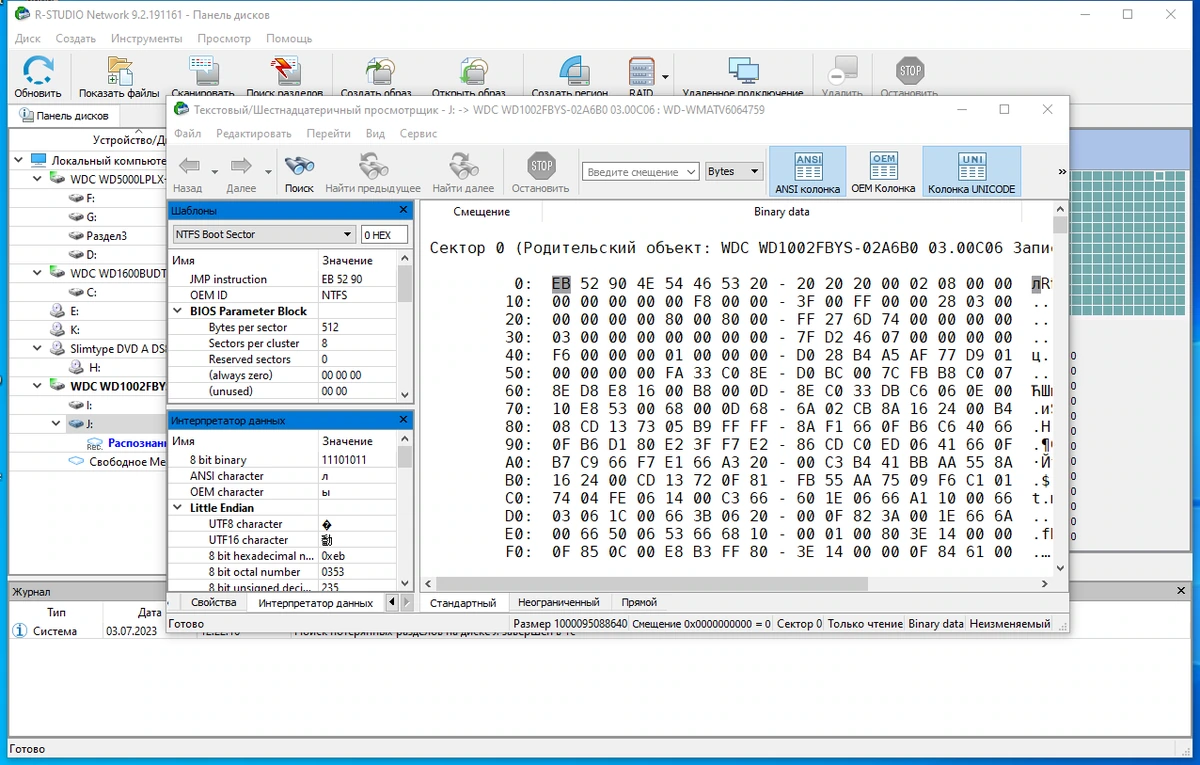Close the Шаблоны panel

pyautogui.click(x=403, y=210)
